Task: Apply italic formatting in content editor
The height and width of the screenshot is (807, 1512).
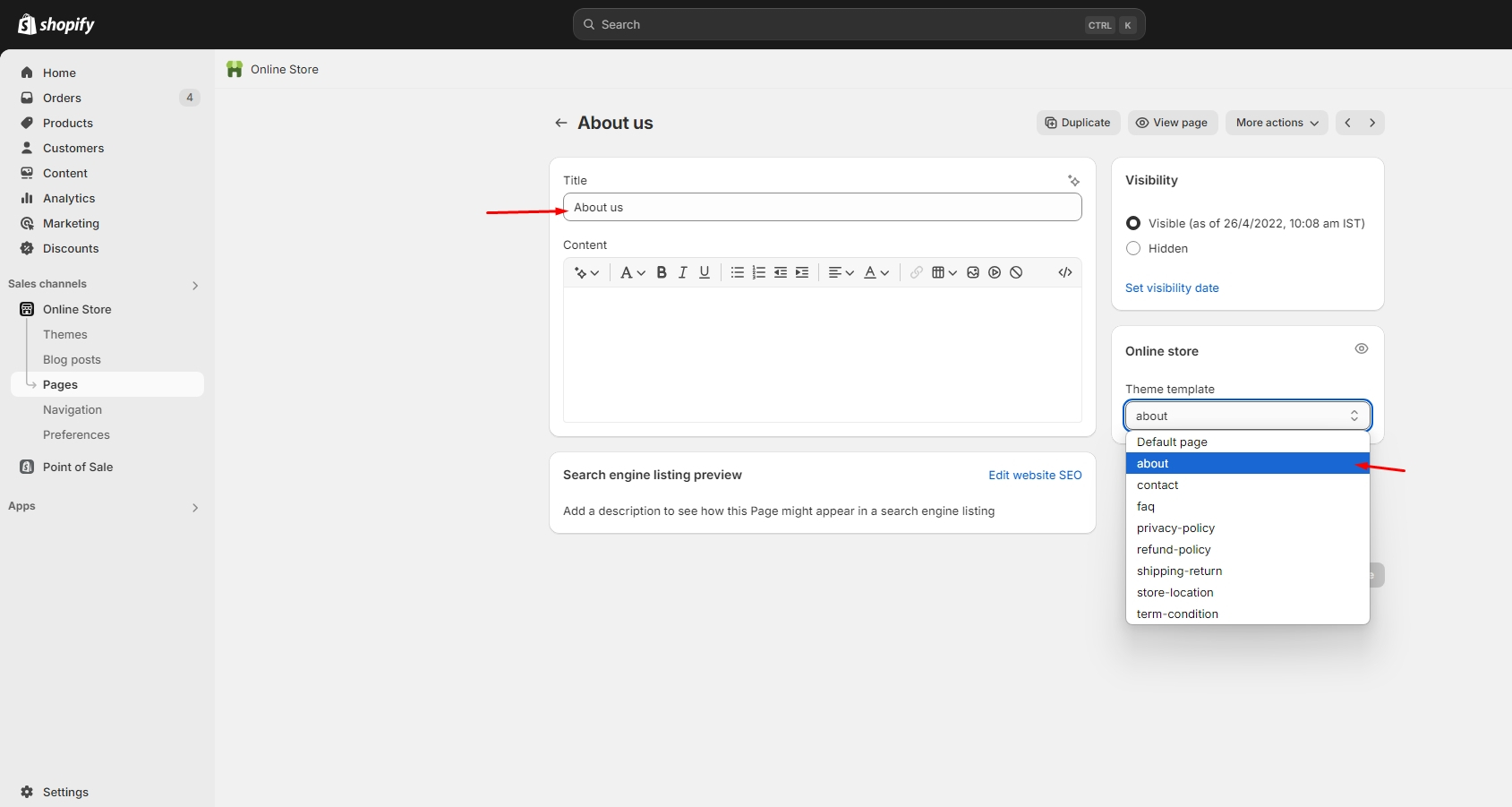Action: pos(683,272)
